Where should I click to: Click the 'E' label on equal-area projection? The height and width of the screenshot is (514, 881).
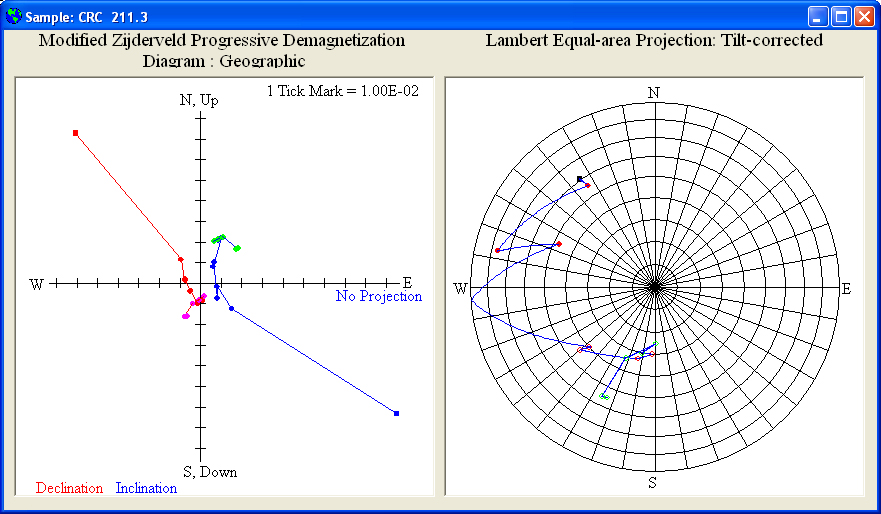click(x=846, y=289)
